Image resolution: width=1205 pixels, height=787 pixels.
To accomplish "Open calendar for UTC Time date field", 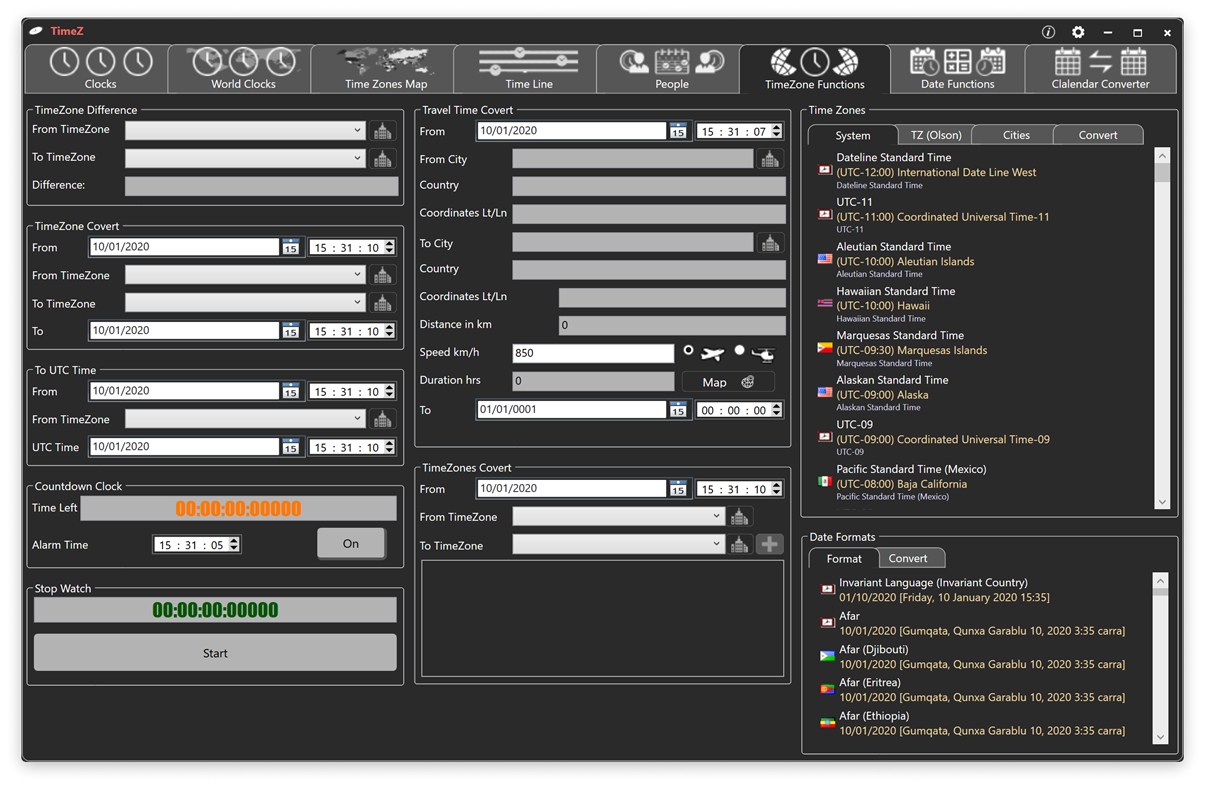I will 290,447.
